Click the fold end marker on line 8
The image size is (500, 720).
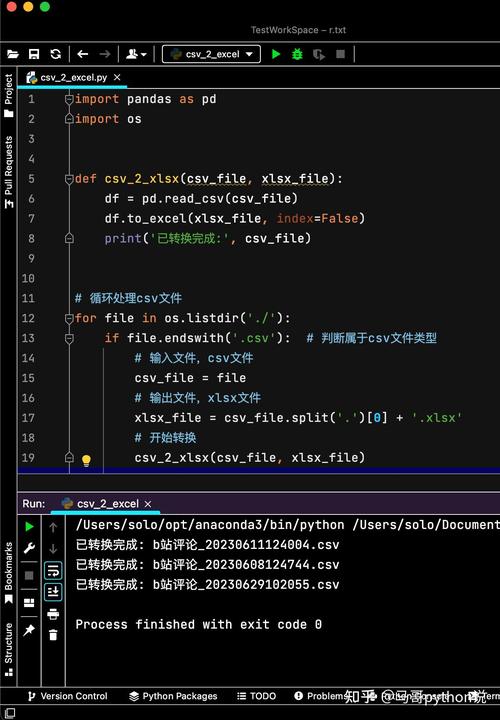[x=69, y=238]
